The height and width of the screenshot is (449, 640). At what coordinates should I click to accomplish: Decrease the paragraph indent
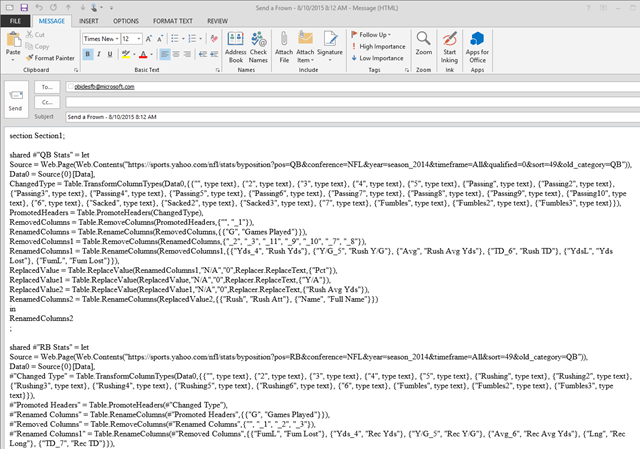point(202,54)
